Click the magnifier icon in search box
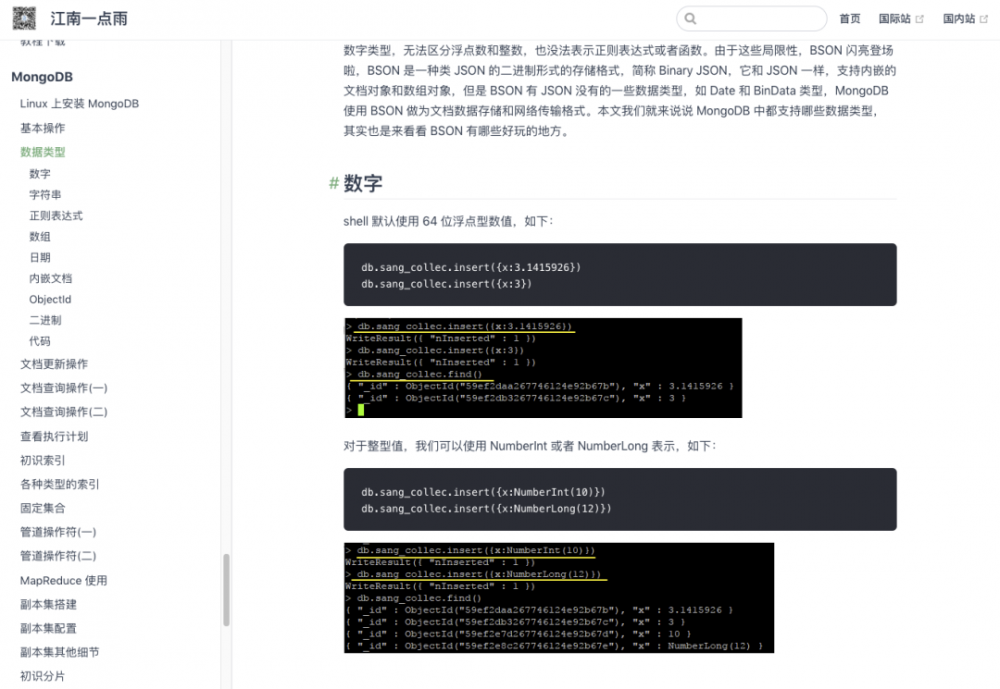This screenshot has height=689, width=1000. (x=692, y=18)
